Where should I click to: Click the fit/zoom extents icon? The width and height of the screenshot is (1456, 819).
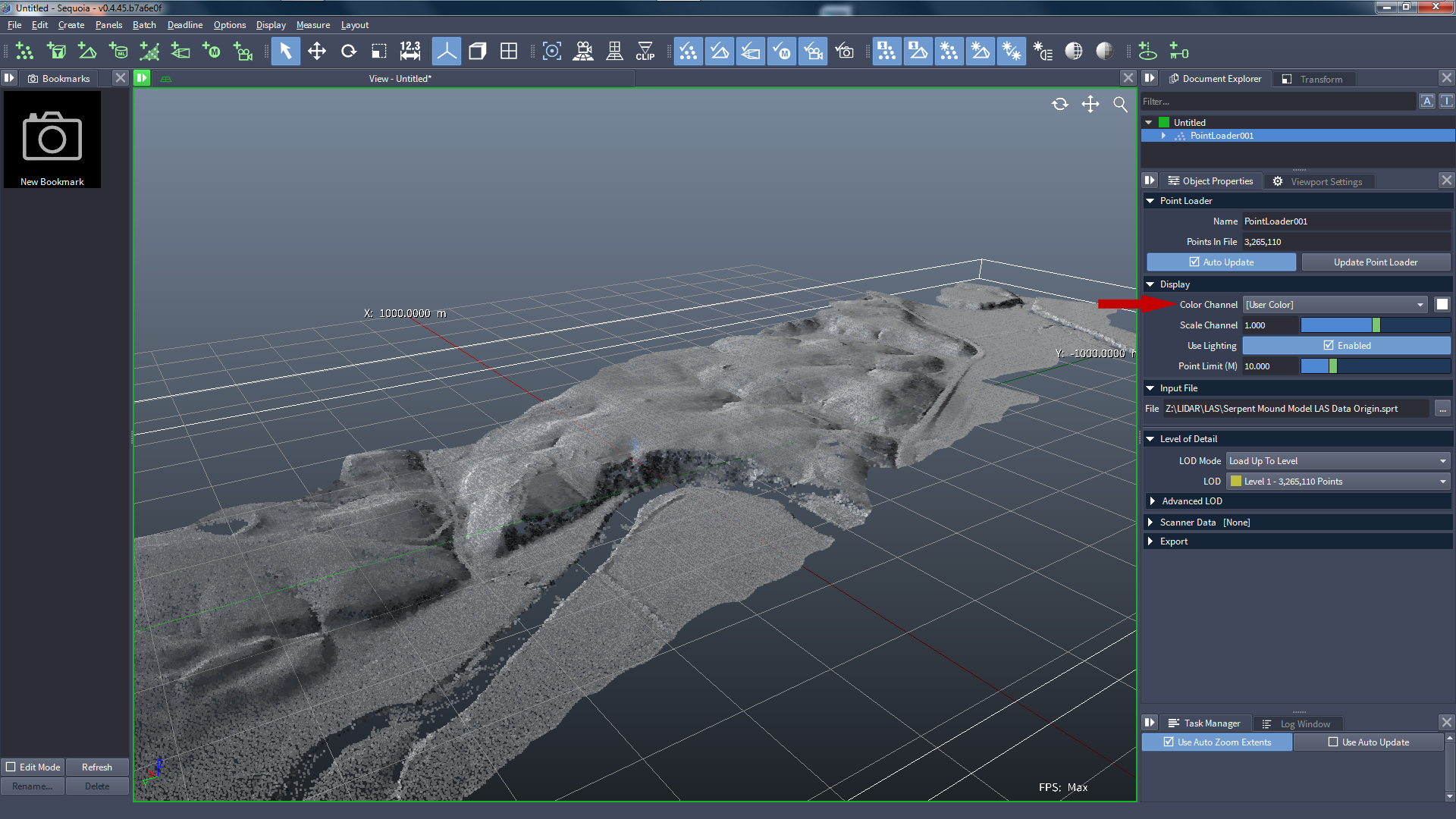point(1120,104)
